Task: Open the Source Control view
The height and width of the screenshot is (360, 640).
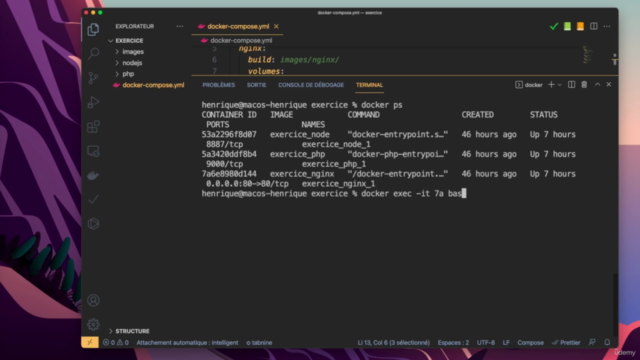Action: click(x=93, y=78)
